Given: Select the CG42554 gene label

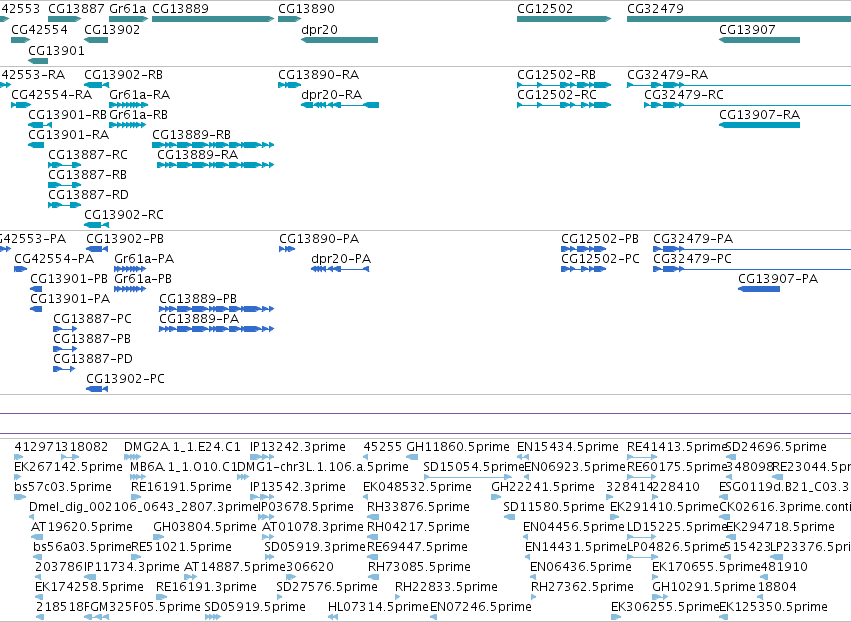Looking at the screenshot, I should tap(39, 29).
